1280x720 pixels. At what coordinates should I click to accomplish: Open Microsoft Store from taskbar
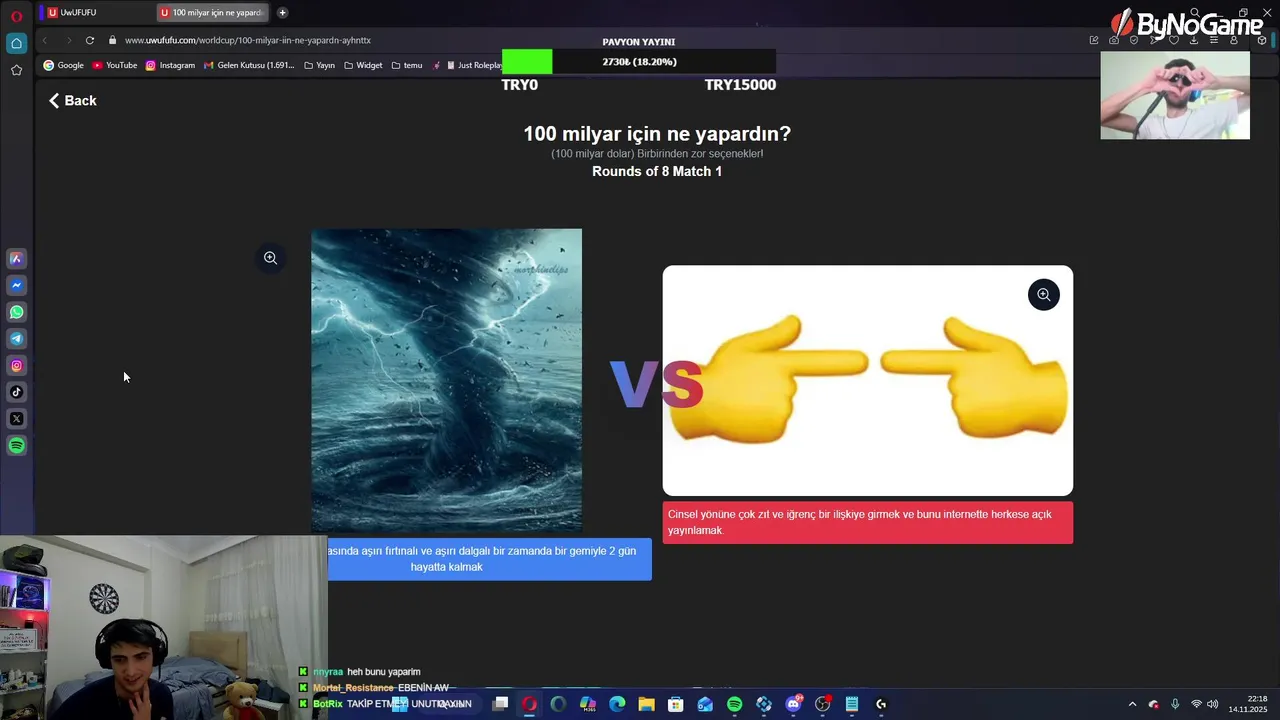point(675,704)
